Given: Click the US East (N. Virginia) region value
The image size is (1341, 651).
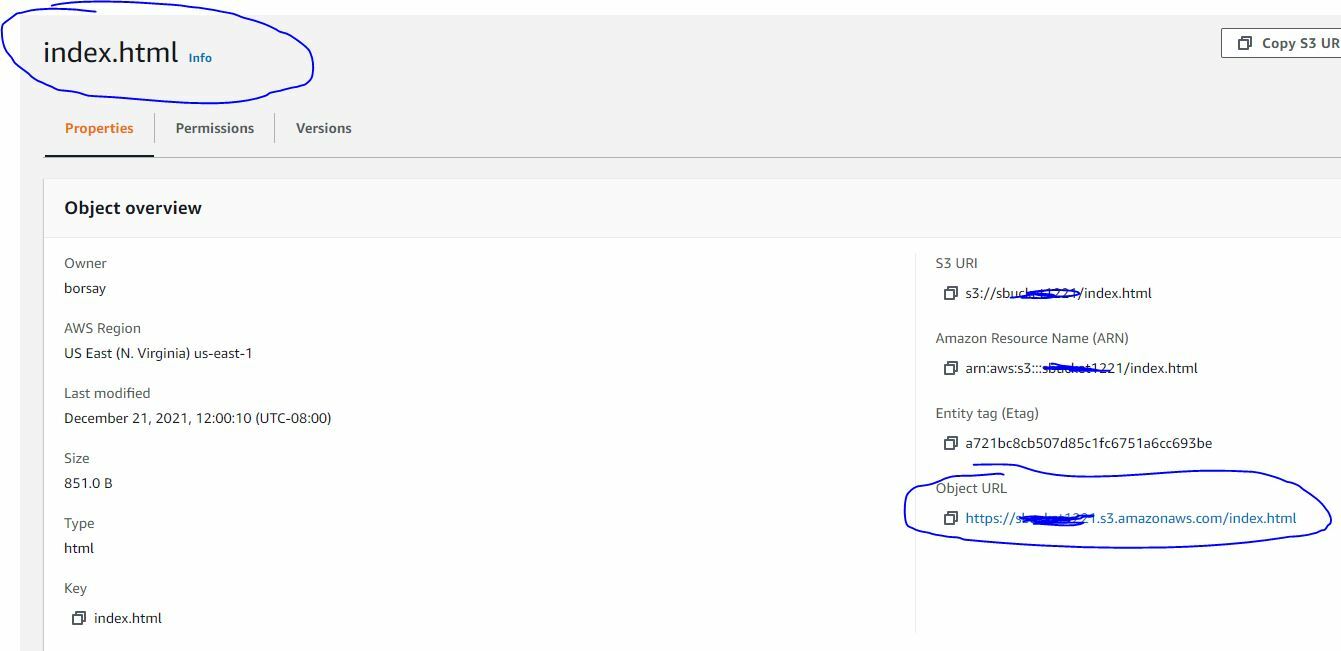Looking at the screenshot, I should coord(158,353).
